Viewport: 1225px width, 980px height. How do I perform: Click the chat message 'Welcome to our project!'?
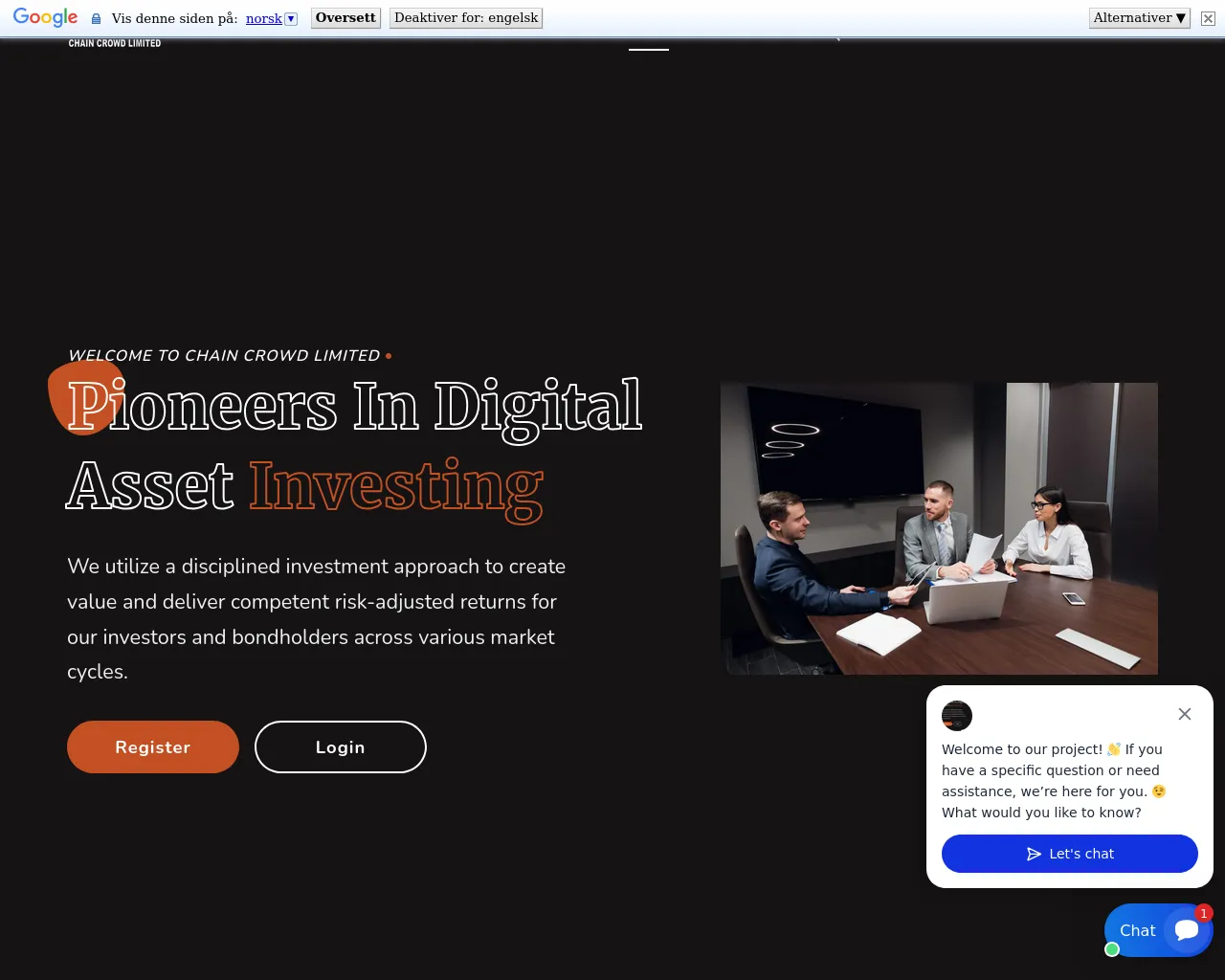[1054, 781]
